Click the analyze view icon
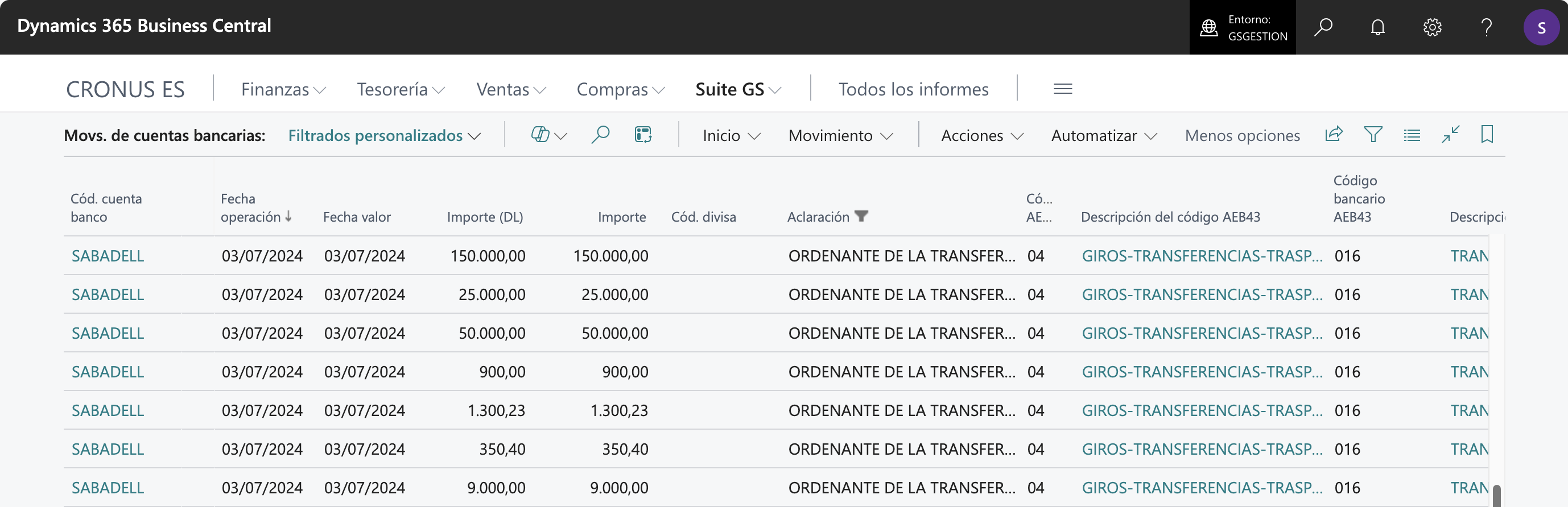 click(x=643, y=134)
